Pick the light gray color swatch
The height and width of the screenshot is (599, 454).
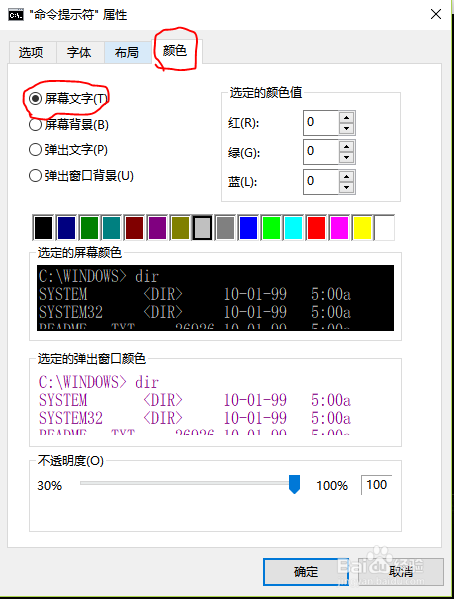click(203, 228)
